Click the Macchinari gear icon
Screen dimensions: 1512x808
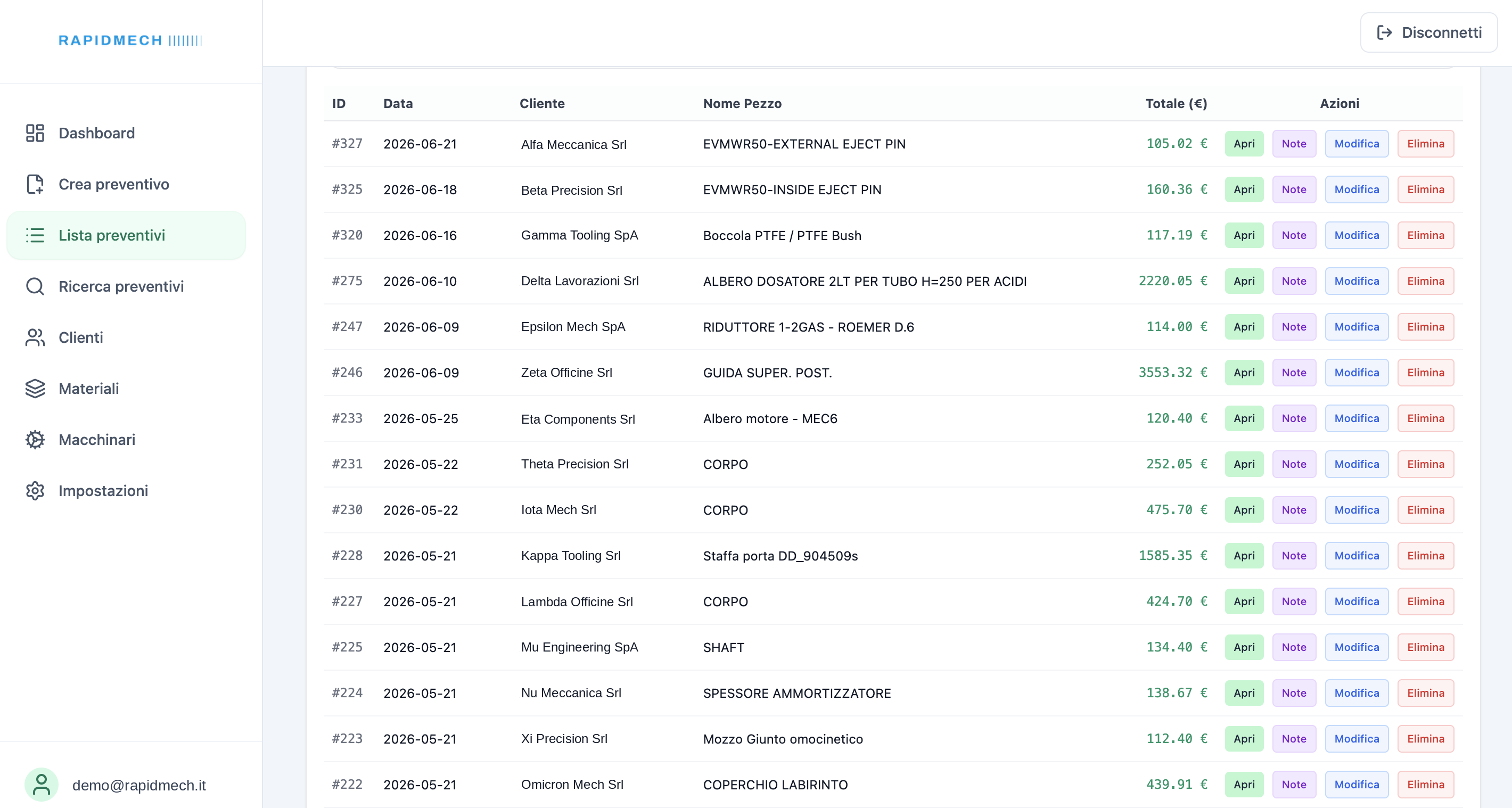click(35, 440)
